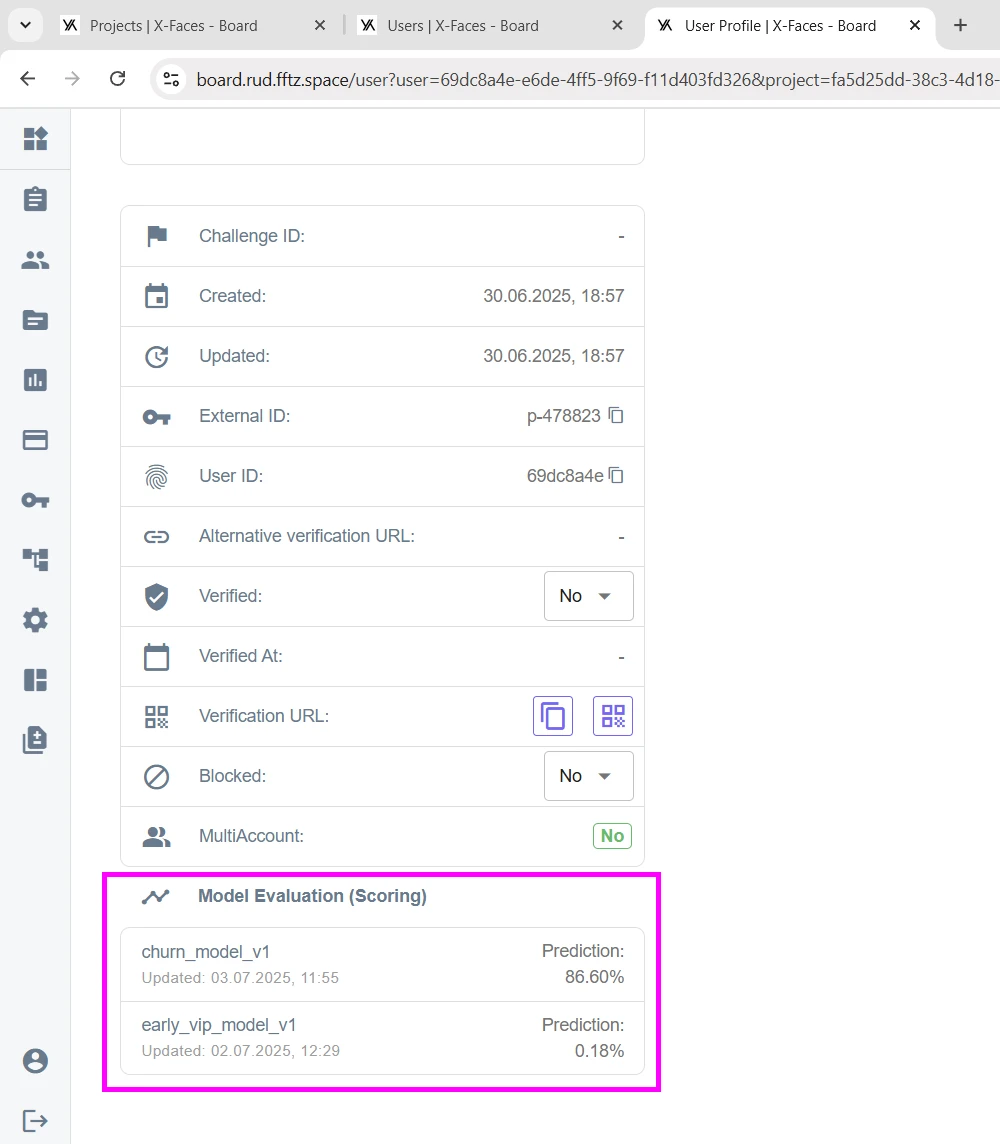
Task: Open the settings gear in sidebar
Action: click(x=35, y=620)
